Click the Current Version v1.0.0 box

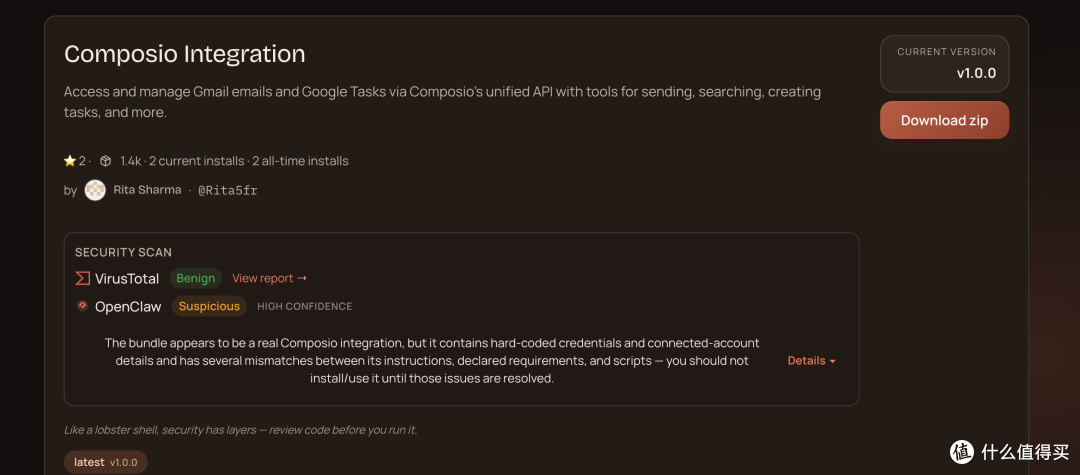(944, 64)
